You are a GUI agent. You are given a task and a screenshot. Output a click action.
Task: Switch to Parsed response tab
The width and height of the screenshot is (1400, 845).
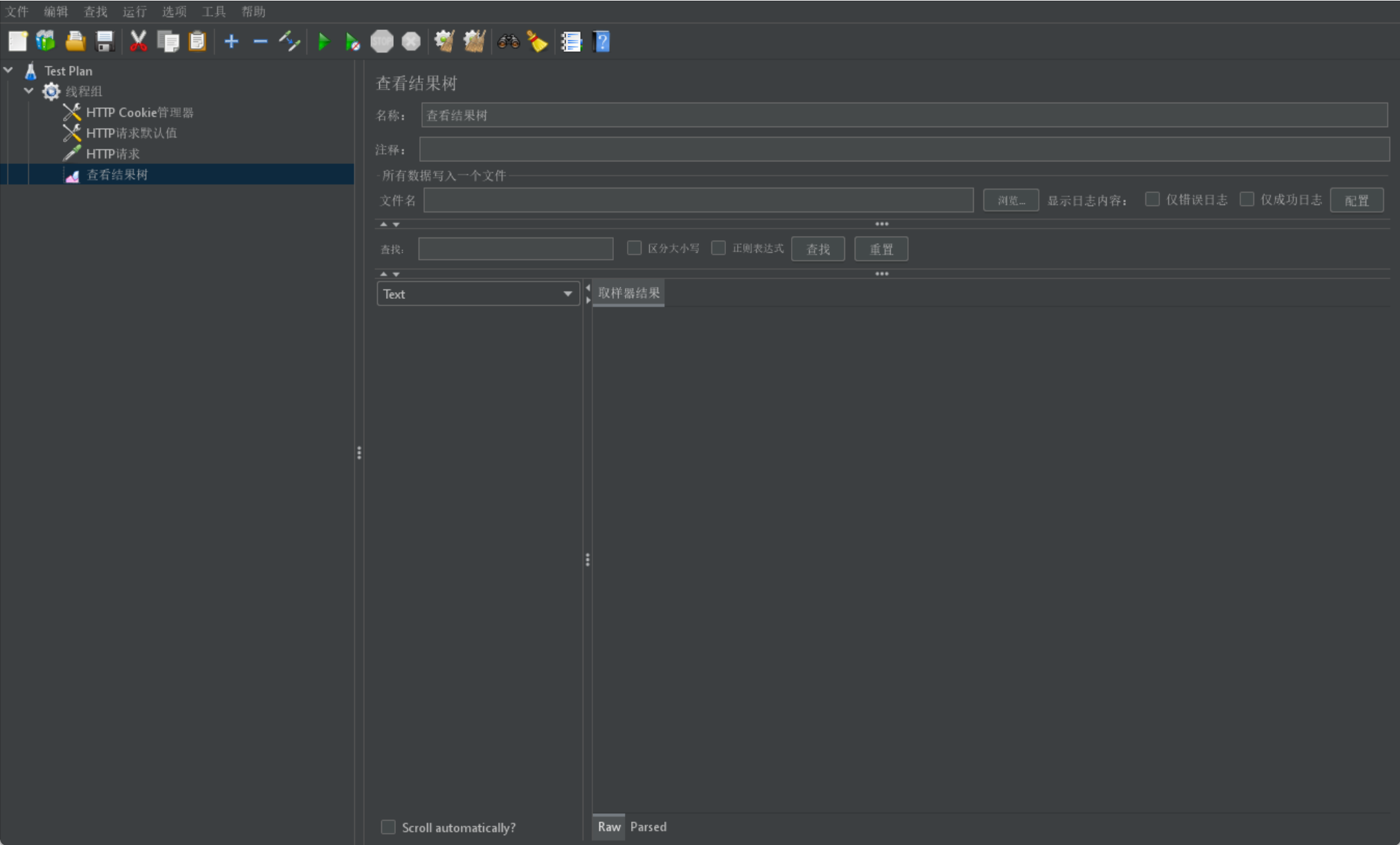pyautogui.click(x=648, y=827)
